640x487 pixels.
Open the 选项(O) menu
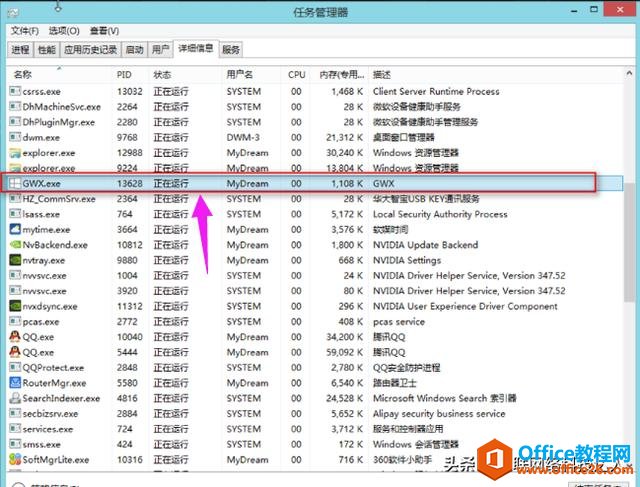64,31
